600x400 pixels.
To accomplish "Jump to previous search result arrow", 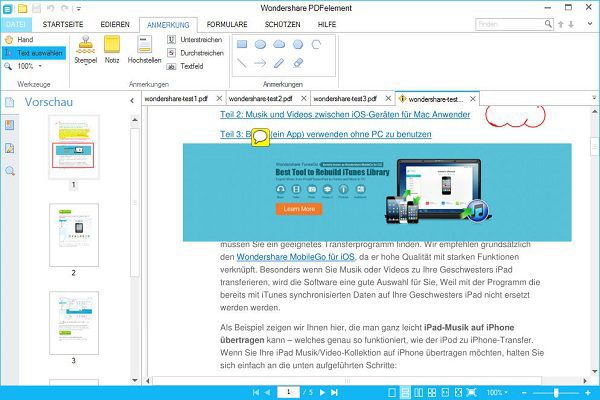I will coord(561,24).
